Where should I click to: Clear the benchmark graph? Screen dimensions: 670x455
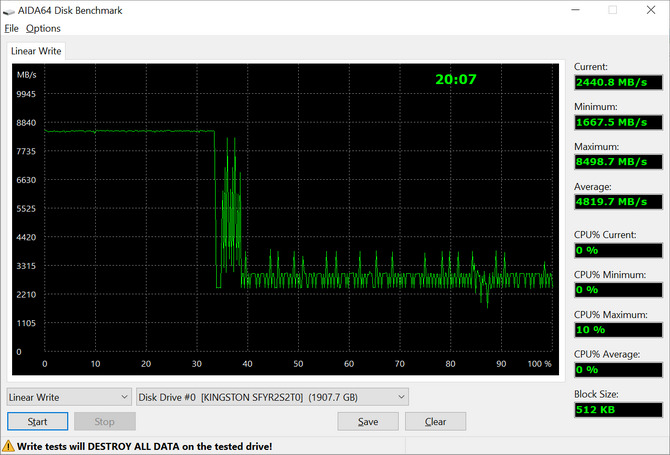435,422
